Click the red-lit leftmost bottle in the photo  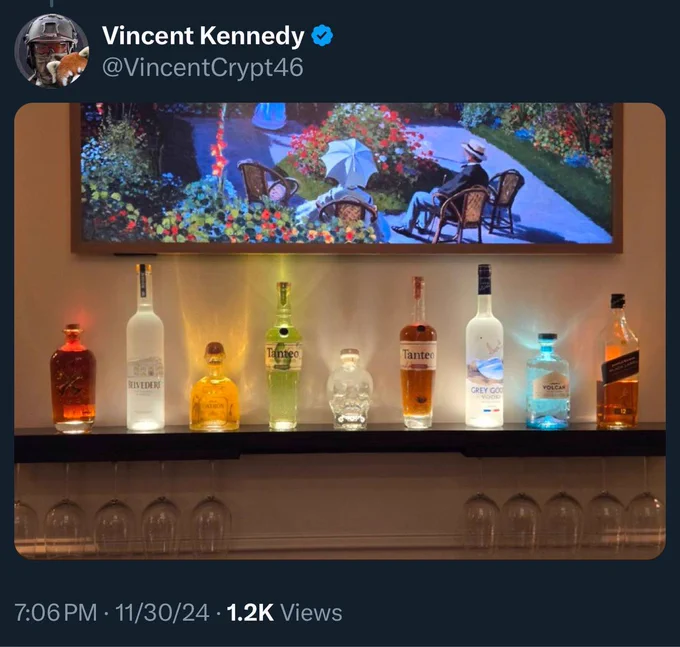point(73,378)
